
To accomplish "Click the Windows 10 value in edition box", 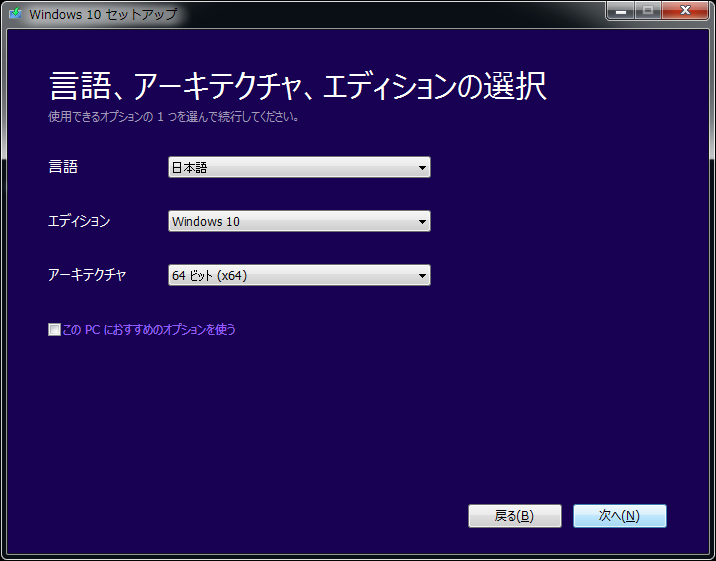I will 206,222.
